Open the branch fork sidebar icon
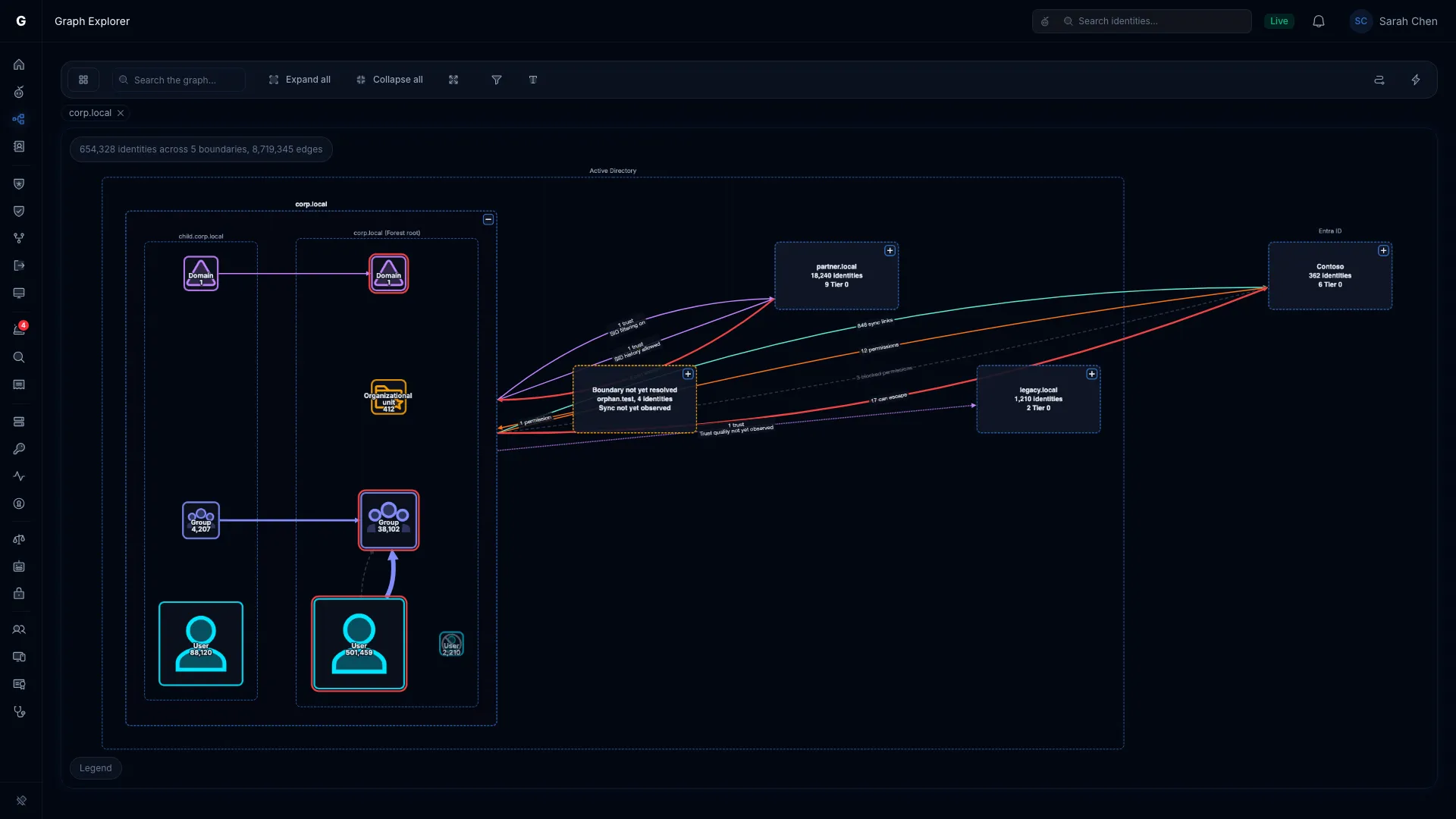Image resolution: width=1456 pixels, height=819 pixels. tap(19, 238)
